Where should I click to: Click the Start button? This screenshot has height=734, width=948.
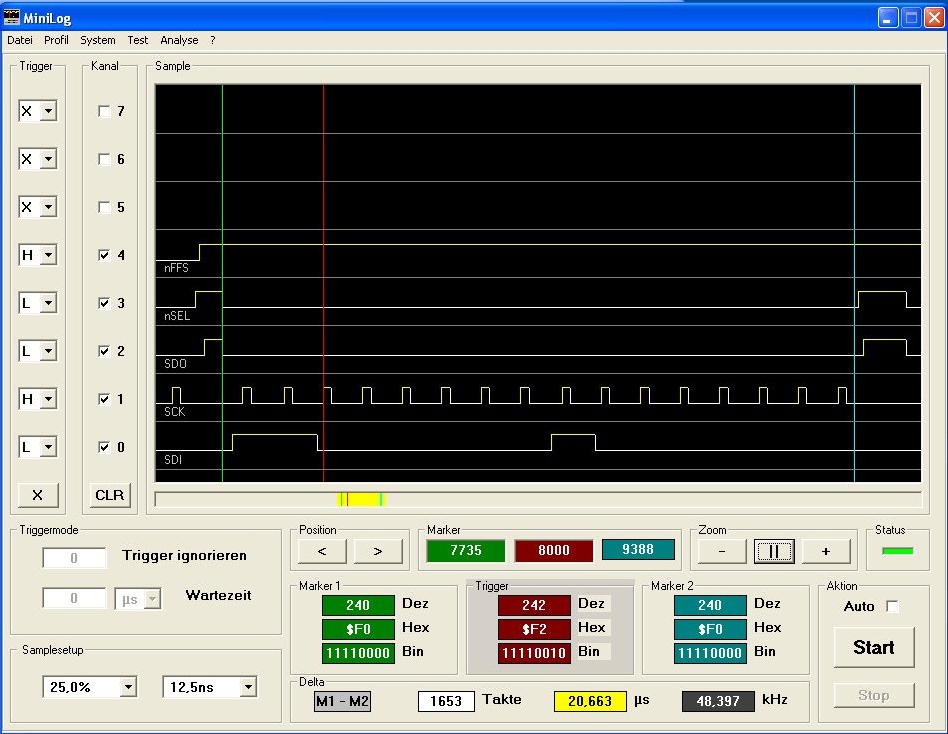(x=874, y=647)
